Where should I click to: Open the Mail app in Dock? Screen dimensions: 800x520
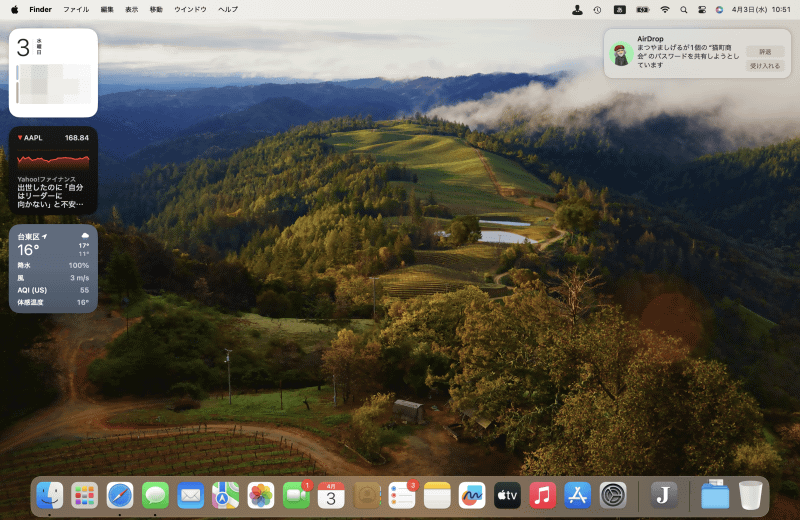coord(190,495)
